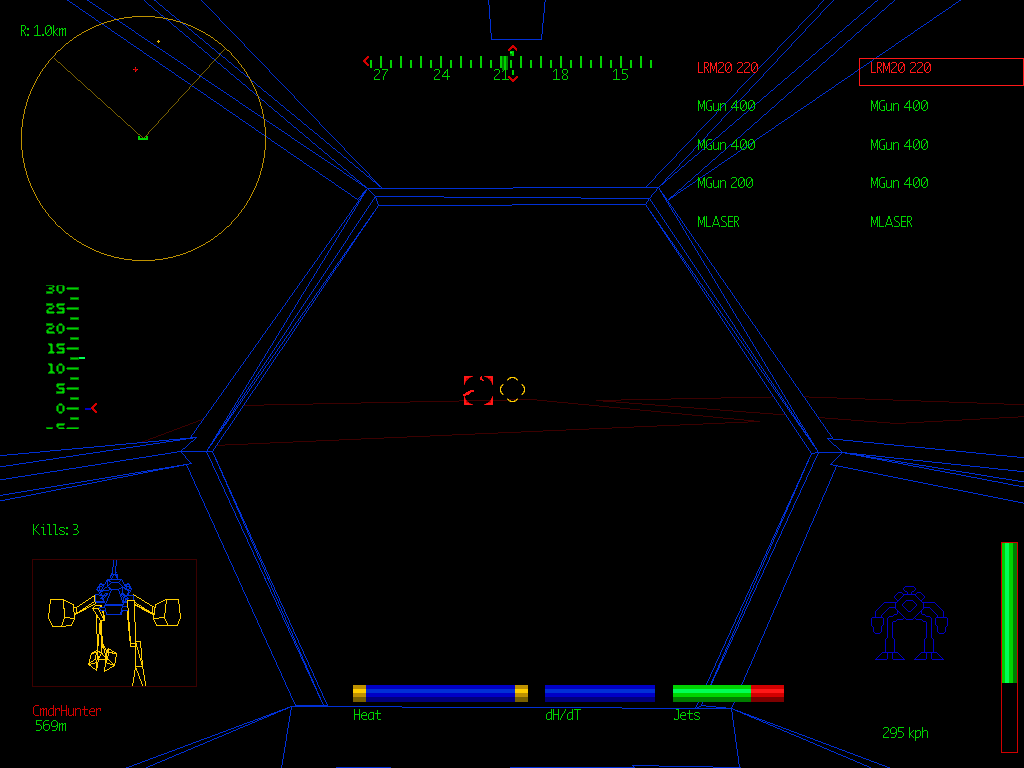The height and width of the screenshot is (768, 1024).
Task: Click the red pitch indicator on ladder
Action: click(x=93, y=408)
